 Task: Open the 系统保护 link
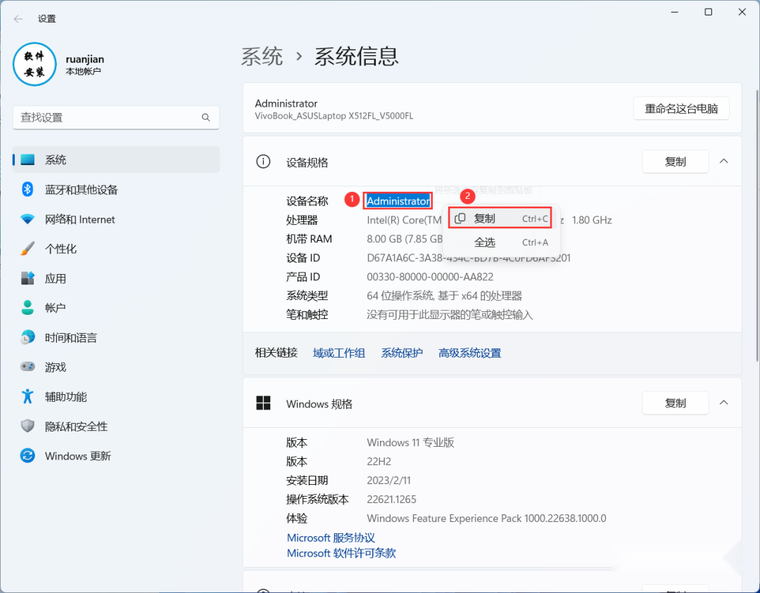(x=402, y=353)
